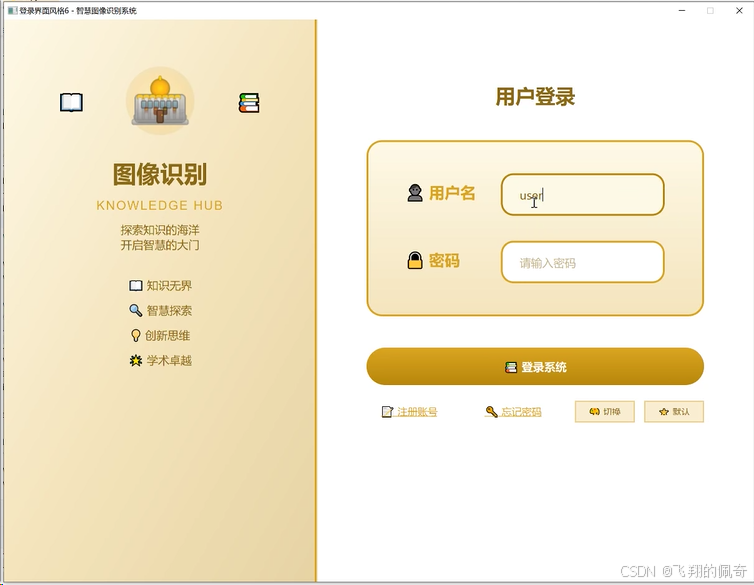Click the 创新思维 feature text
The height and width of the screenshot is (585, 754).
(x=167, y=336)
